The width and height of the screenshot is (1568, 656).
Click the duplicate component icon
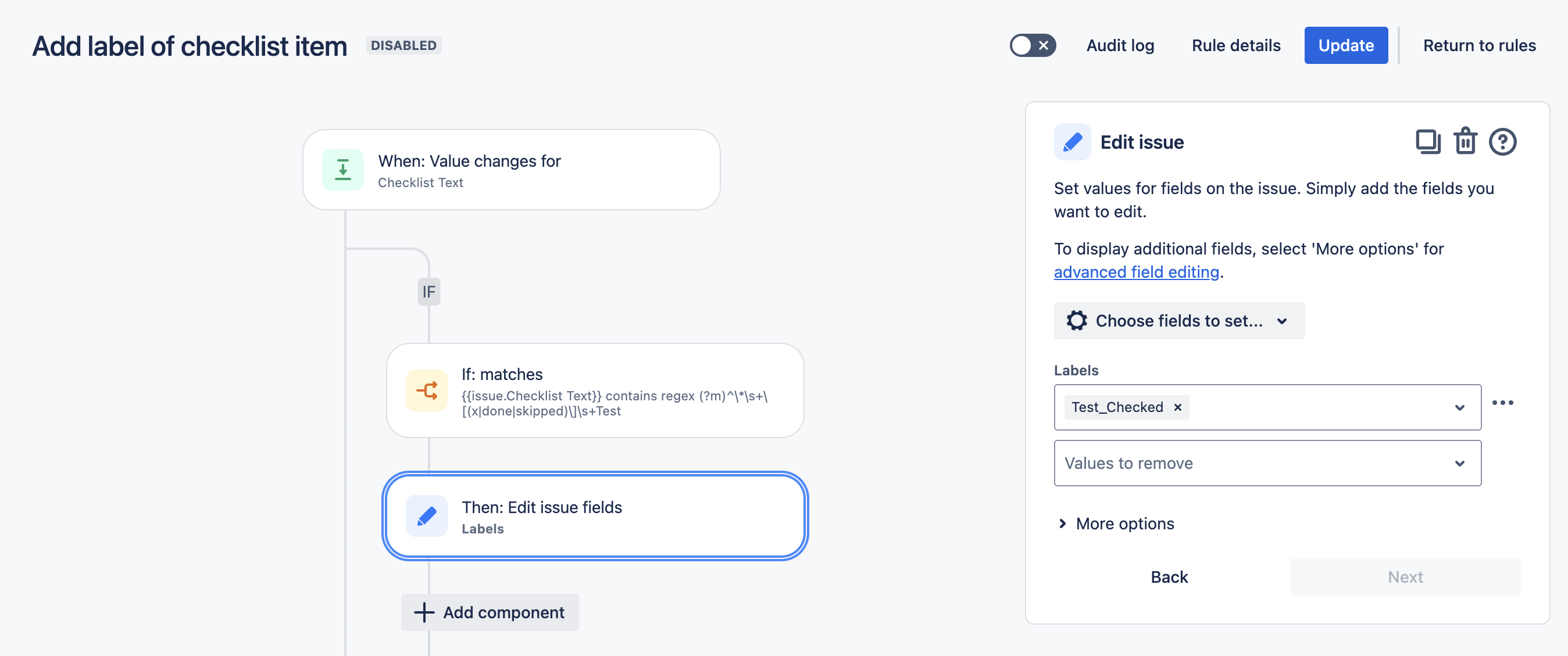pos(1427,142)
